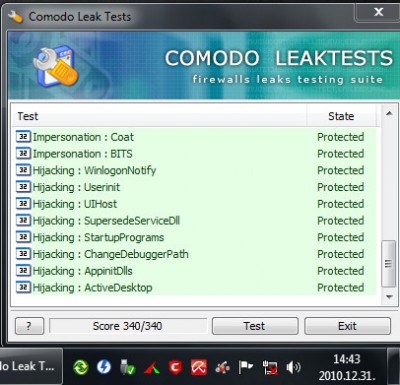Image resolution: width=400 pixels, height=385 pixels.
Task: Click Protected state of Hijacking : AppinitDlls
Action: (340, 271)
